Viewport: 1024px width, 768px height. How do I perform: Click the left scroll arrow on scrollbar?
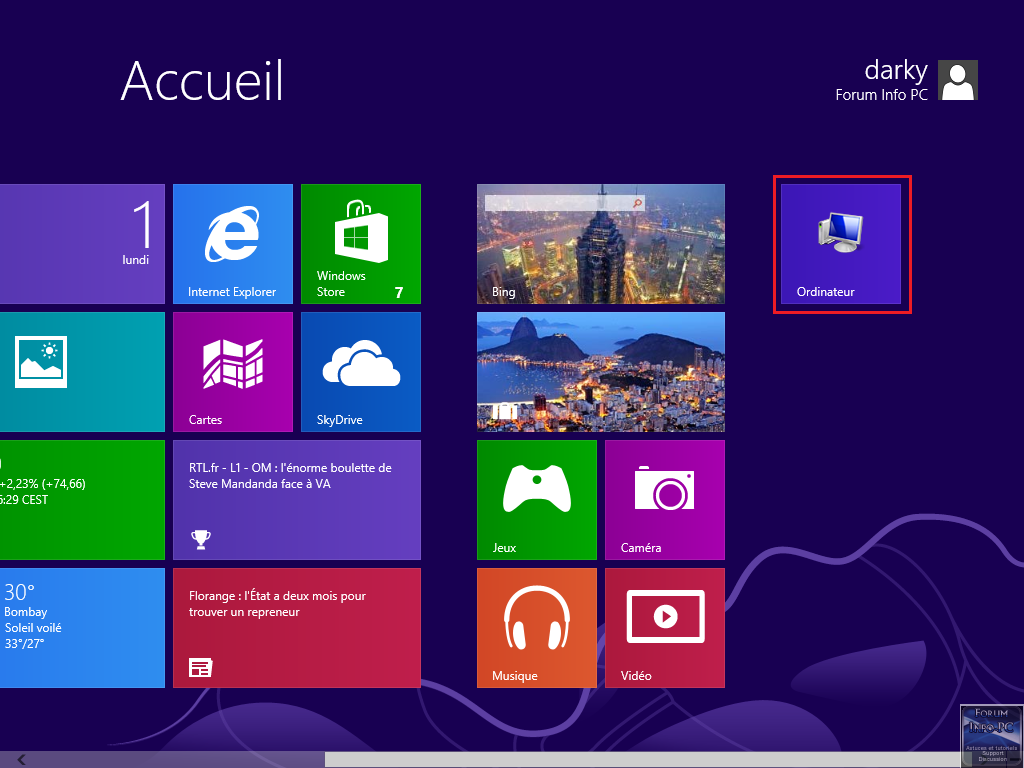click(21, 760)
